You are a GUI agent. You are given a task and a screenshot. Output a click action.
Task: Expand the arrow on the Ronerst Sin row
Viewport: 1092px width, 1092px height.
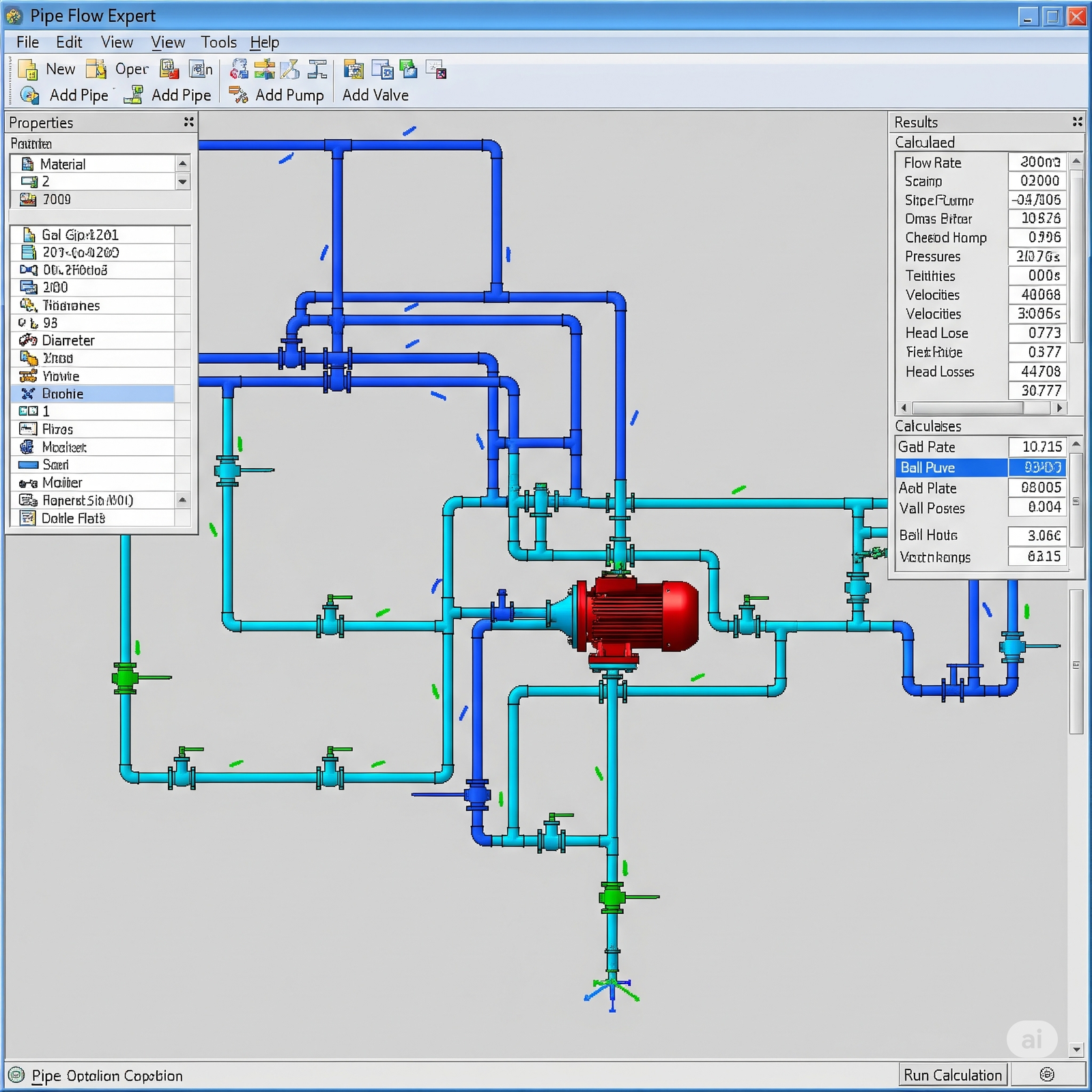point(182,500)
